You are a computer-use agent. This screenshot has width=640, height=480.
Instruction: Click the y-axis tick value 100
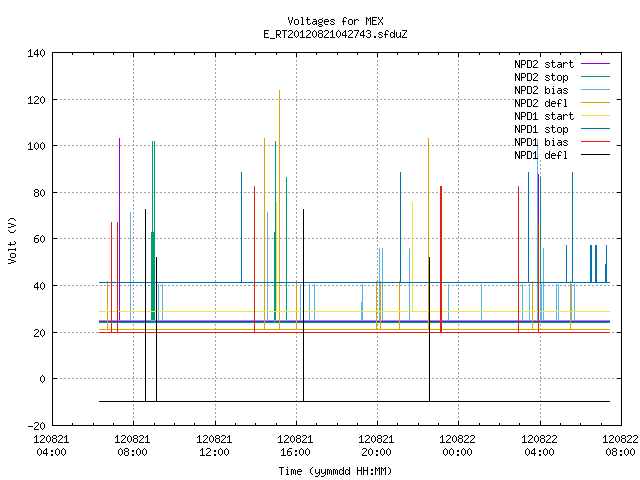point(36,146)
